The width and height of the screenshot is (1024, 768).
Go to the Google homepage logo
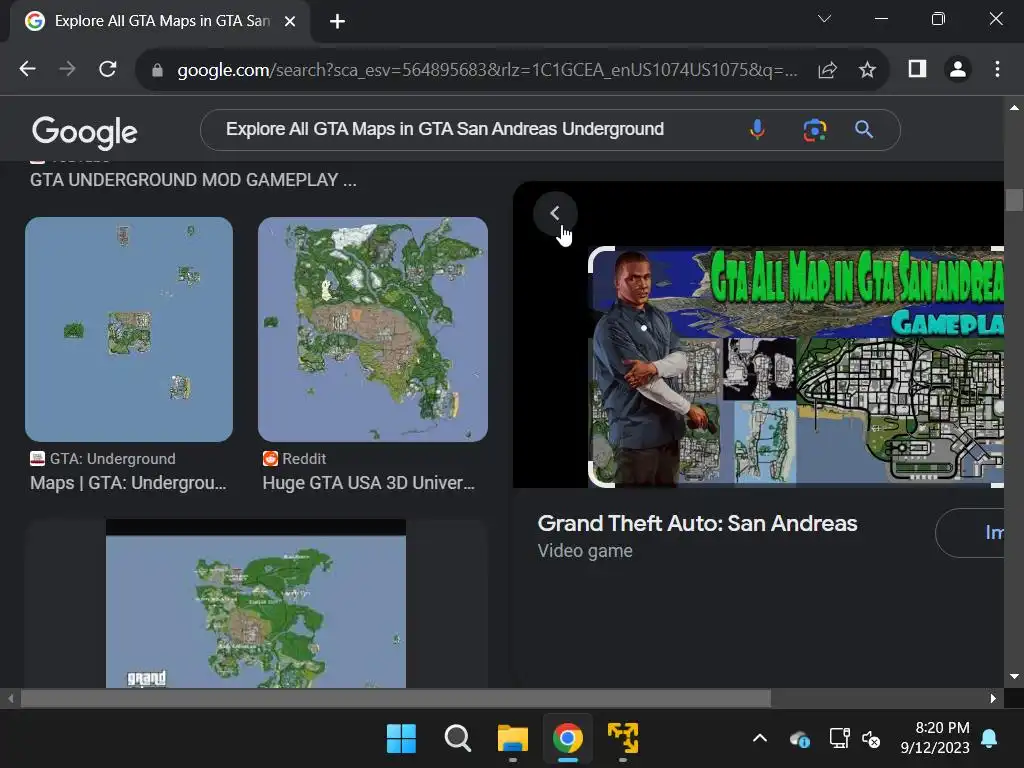(x=85, y=132)
